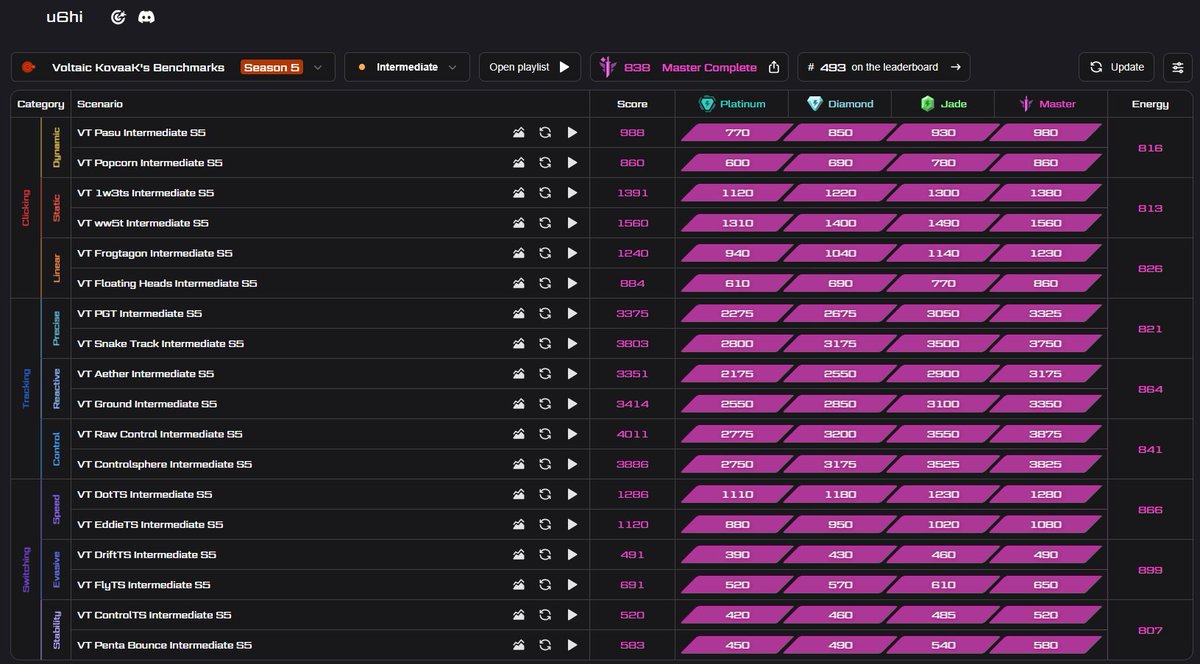
Task: Open Voltaic KovaaK's Benchmarks Season 5 dropdown
Action: [x=173, y=67]
